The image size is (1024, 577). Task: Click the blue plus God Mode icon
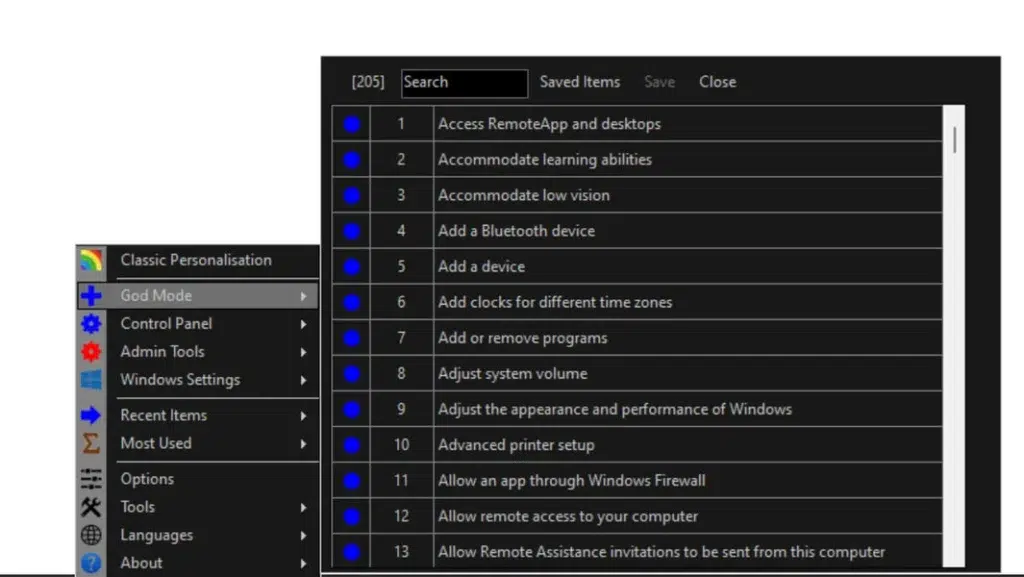pyautogui.click(x=91, y=296)
